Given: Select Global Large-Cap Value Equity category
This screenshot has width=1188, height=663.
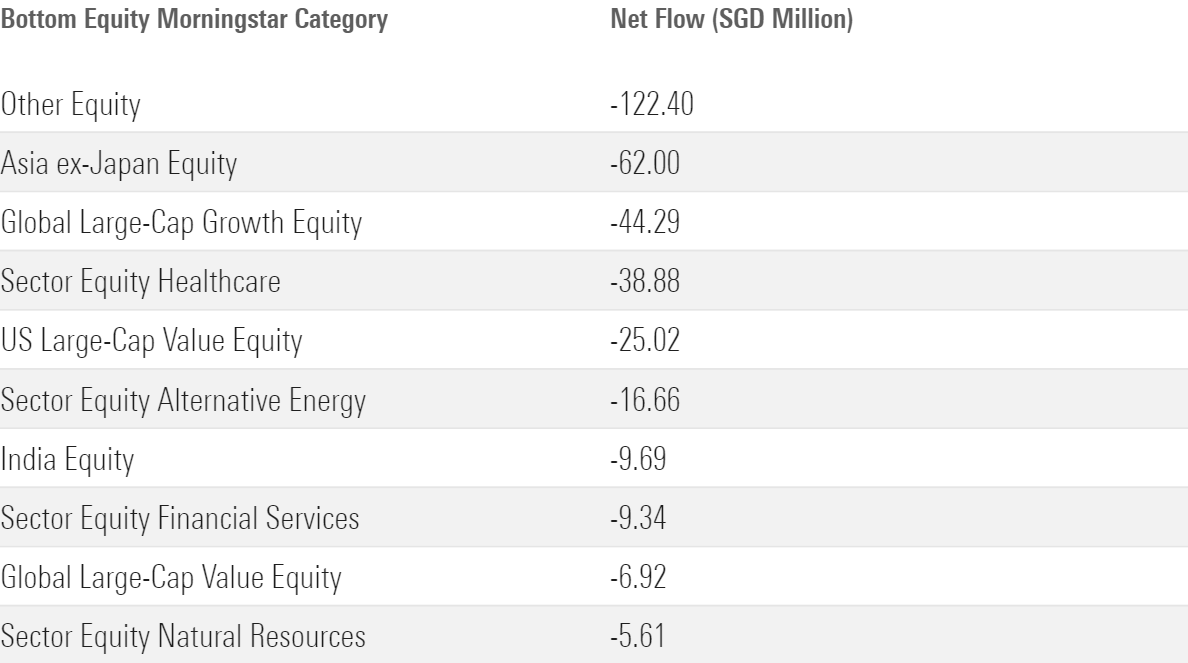Looking at the screenshot, I should point(172,577).
